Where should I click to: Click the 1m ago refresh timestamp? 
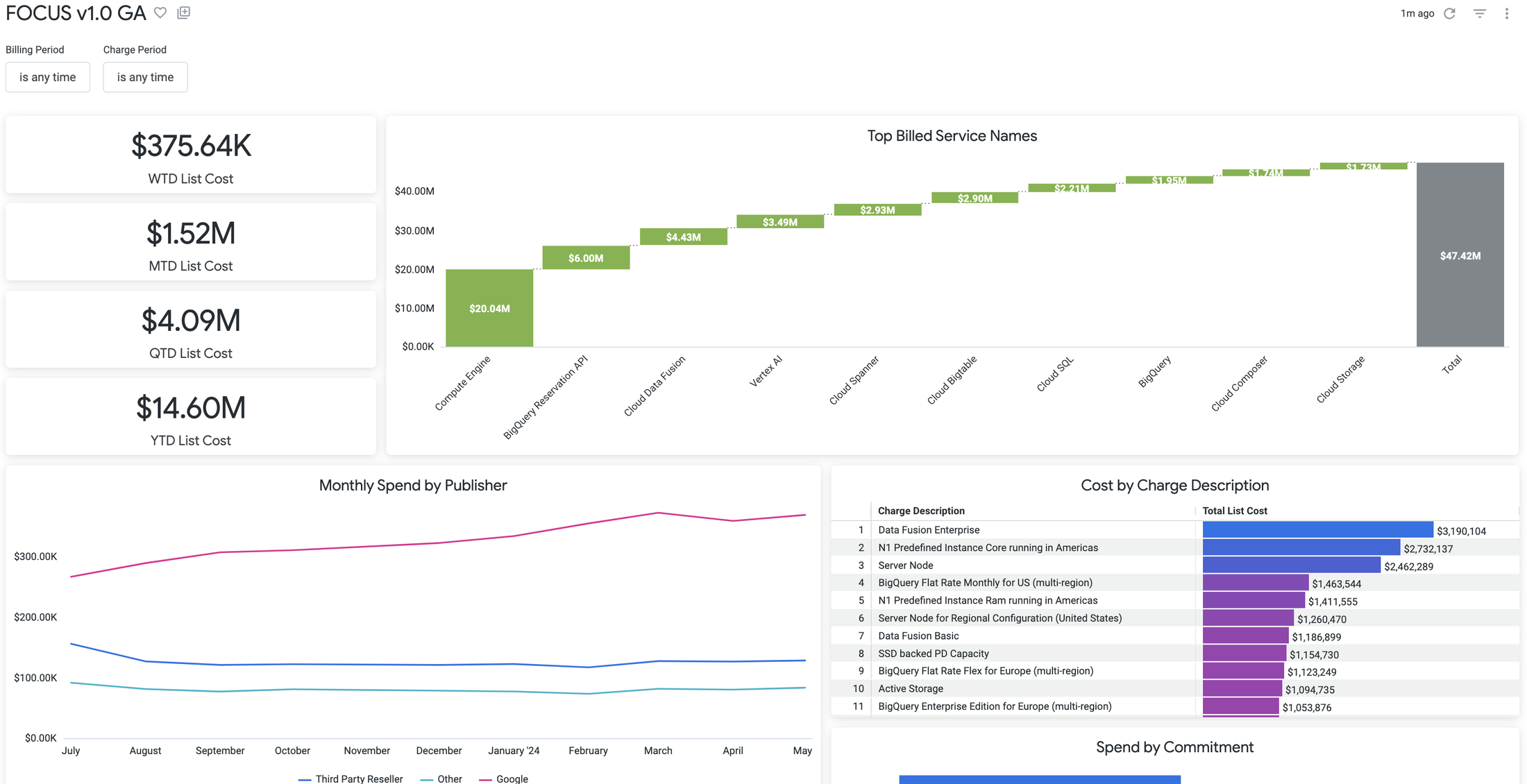click(1417, 13)
